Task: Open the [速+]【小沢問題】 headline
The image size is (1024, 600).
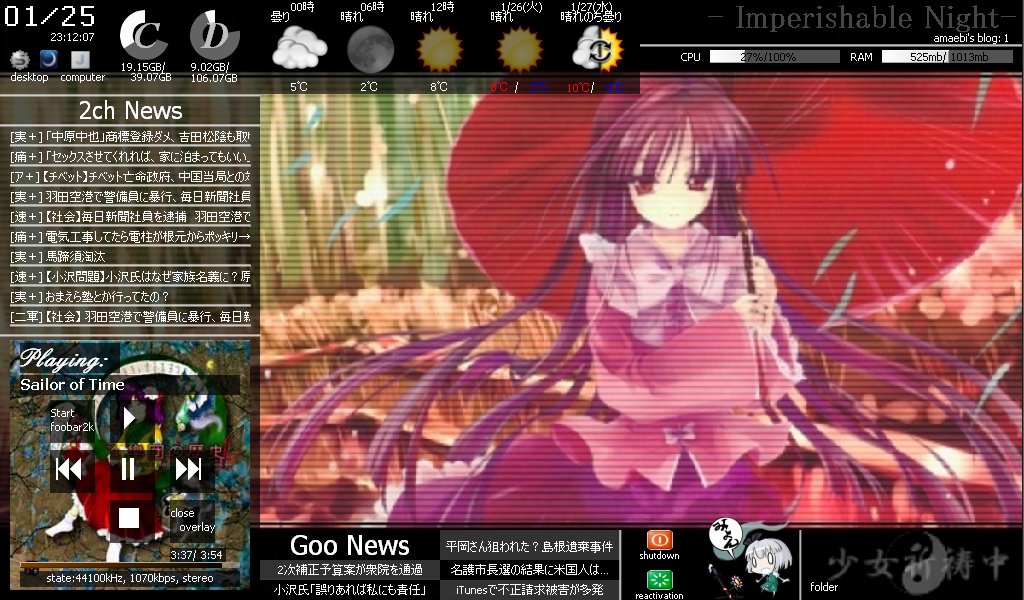Action: point(130,276)
